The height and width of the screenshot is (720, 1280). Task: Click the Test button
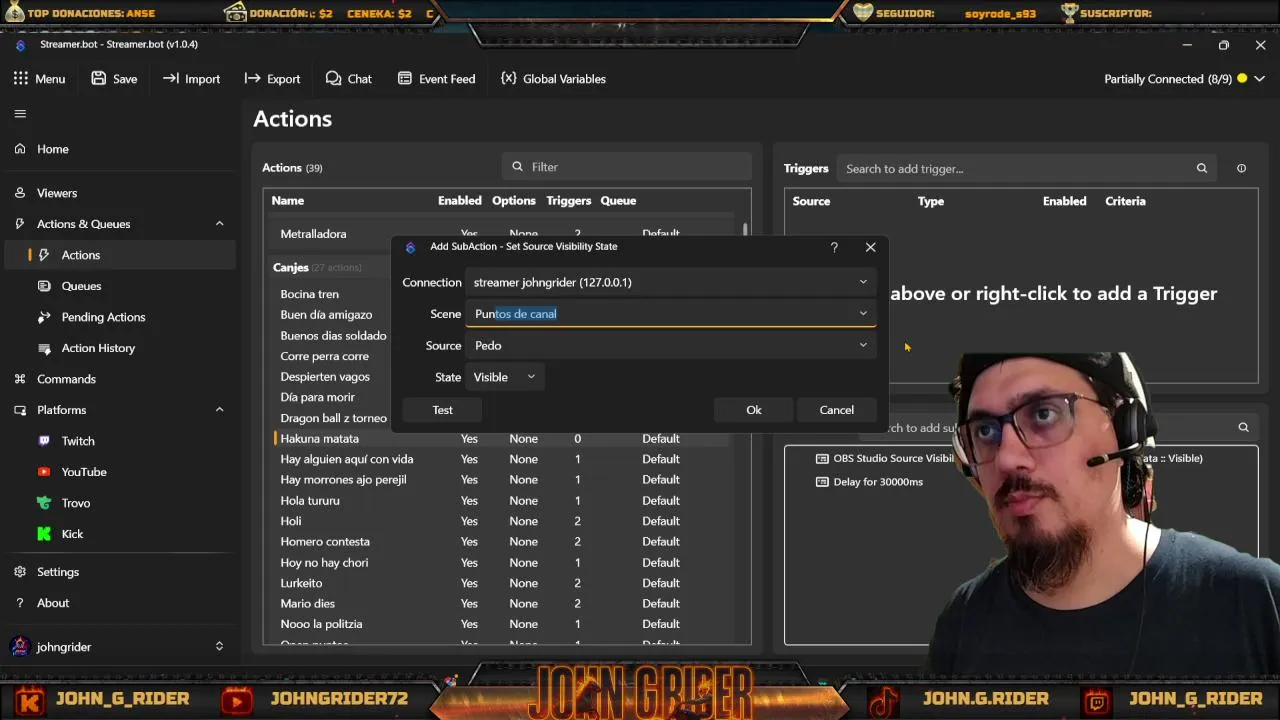tap(442, 410)
